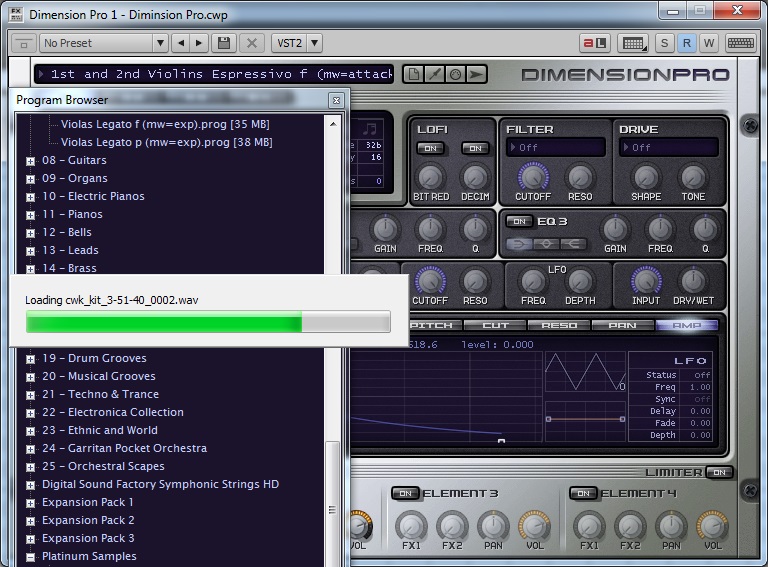
Task: Toggle the W automation write button
Action: coord(709,43)
